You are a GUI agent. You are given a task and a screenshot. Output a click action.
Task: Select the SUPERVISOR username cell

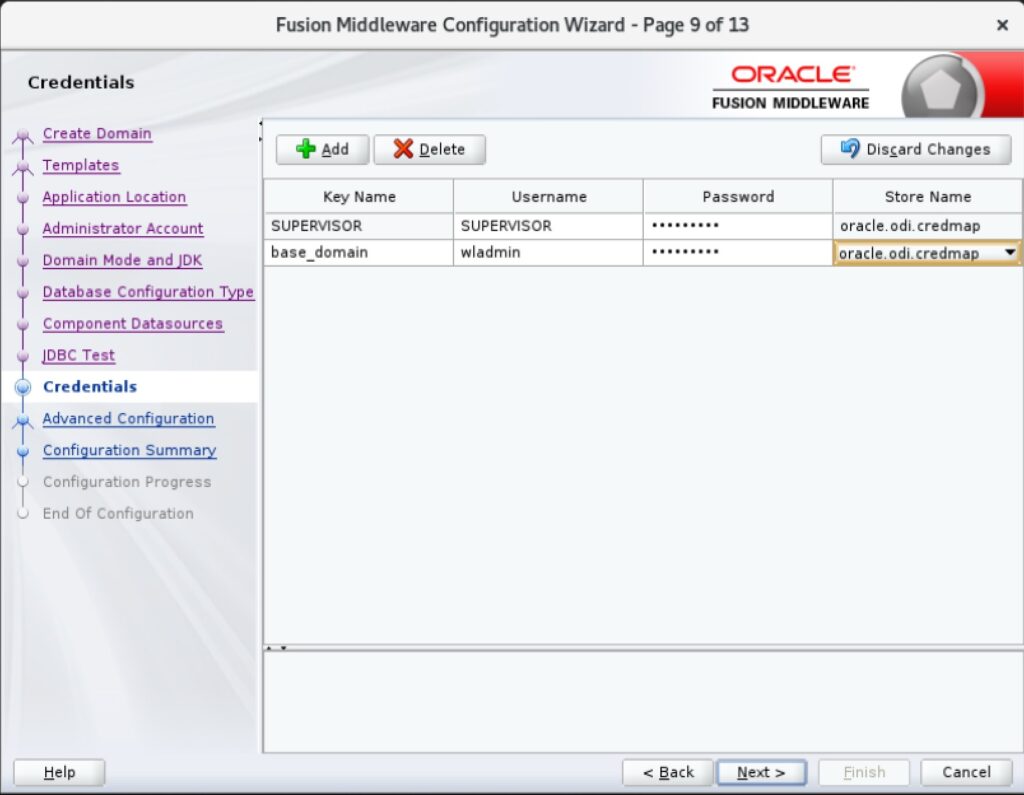click(549, 226)
